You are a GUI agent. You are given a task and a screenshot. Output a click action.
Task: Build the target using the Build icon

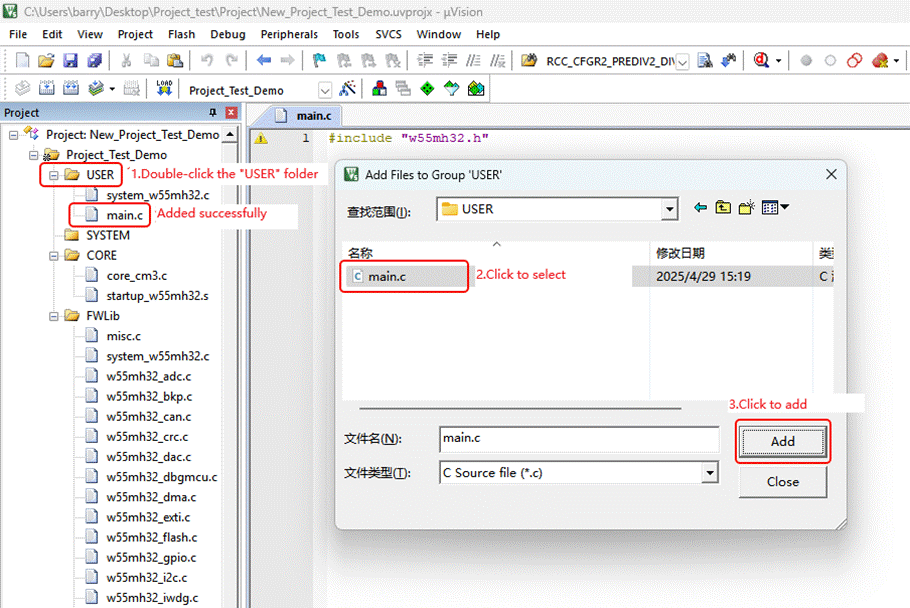click(x=46, y=88)
